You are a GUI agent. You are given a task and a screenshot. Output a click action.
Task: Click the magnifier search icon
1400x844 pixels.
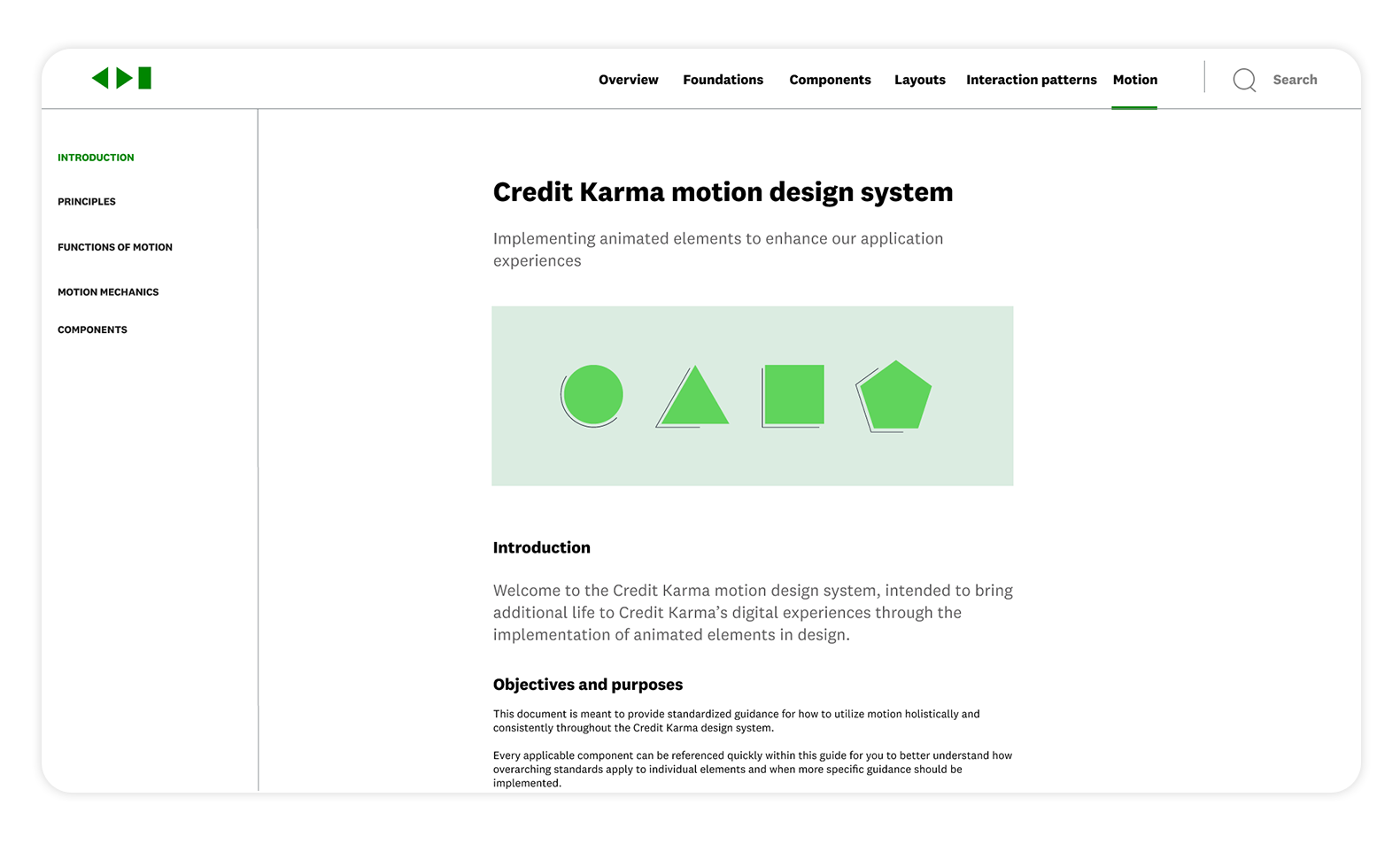click(1244, 80)
